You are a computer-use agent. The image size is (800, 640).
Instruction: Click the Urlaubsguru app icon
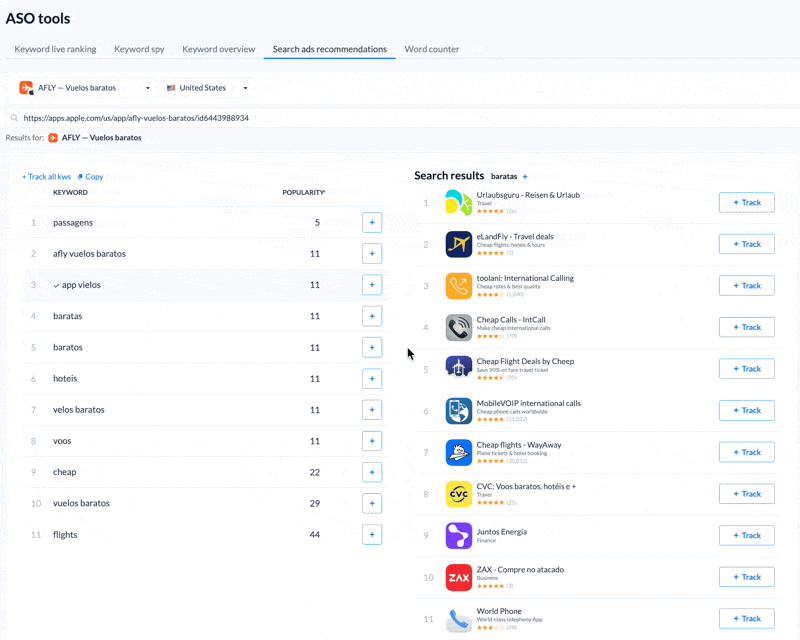pos(458,203)
